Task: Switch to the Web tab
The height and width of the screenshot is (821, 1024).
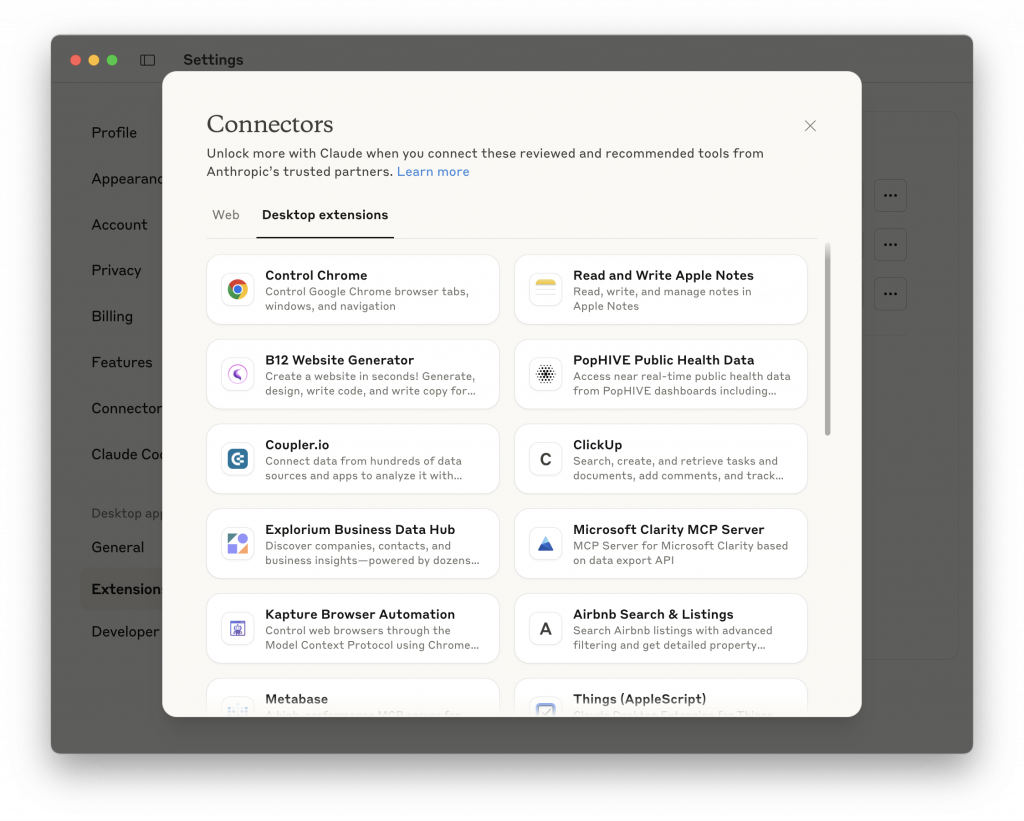Action: pos(226,215)
